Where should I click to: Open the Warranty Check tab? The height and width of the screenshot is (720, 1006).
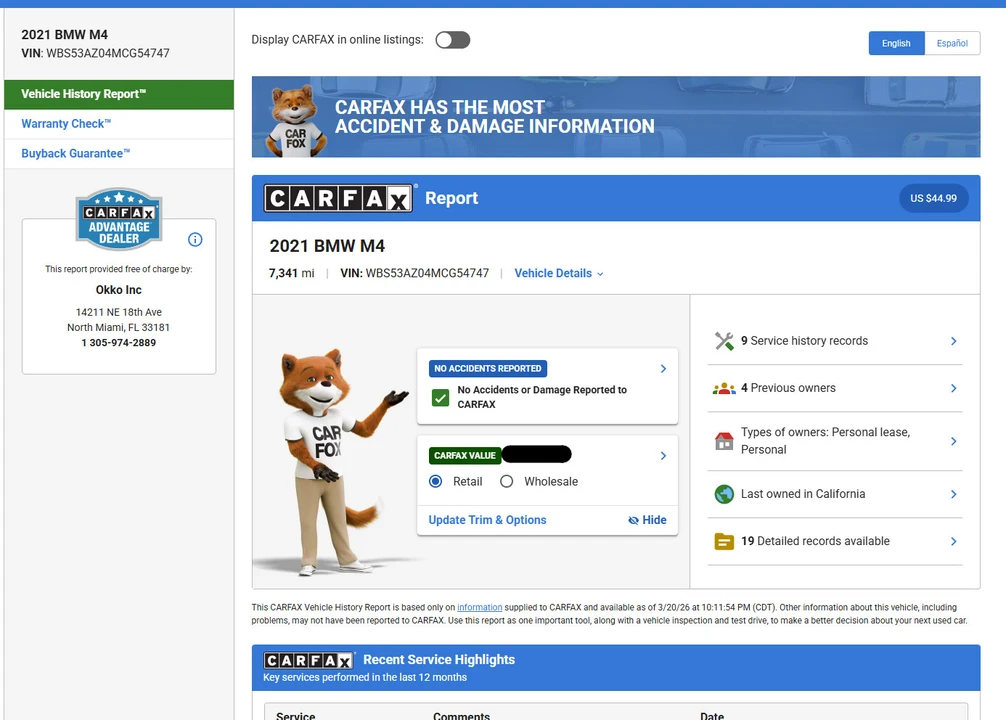119,124
